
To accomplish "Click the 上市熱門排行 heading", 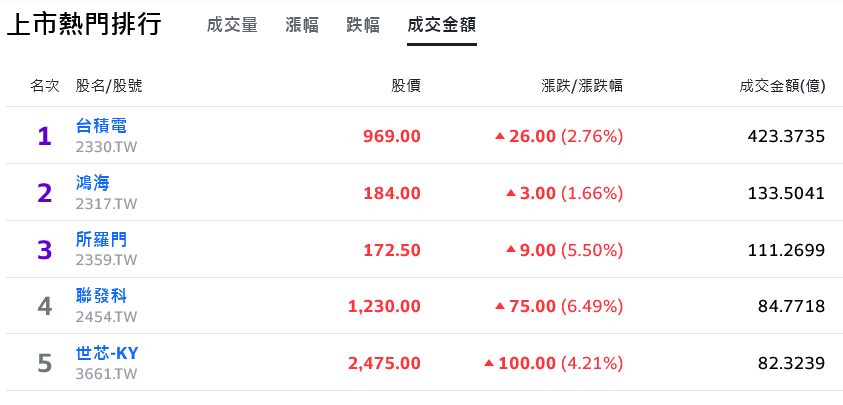I will click(x=84, y=25).
